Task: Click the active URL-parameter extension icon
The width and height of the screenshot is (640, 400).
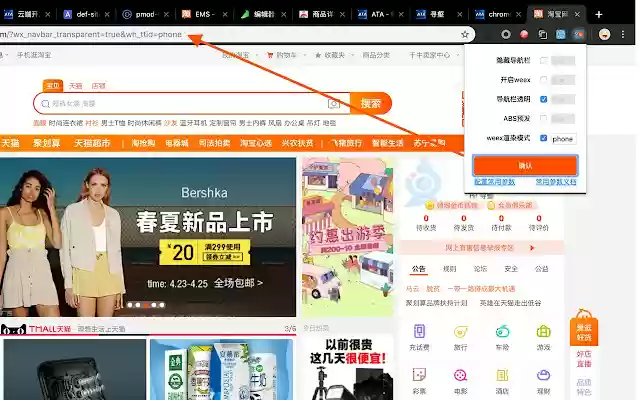Action: (579, 35)
